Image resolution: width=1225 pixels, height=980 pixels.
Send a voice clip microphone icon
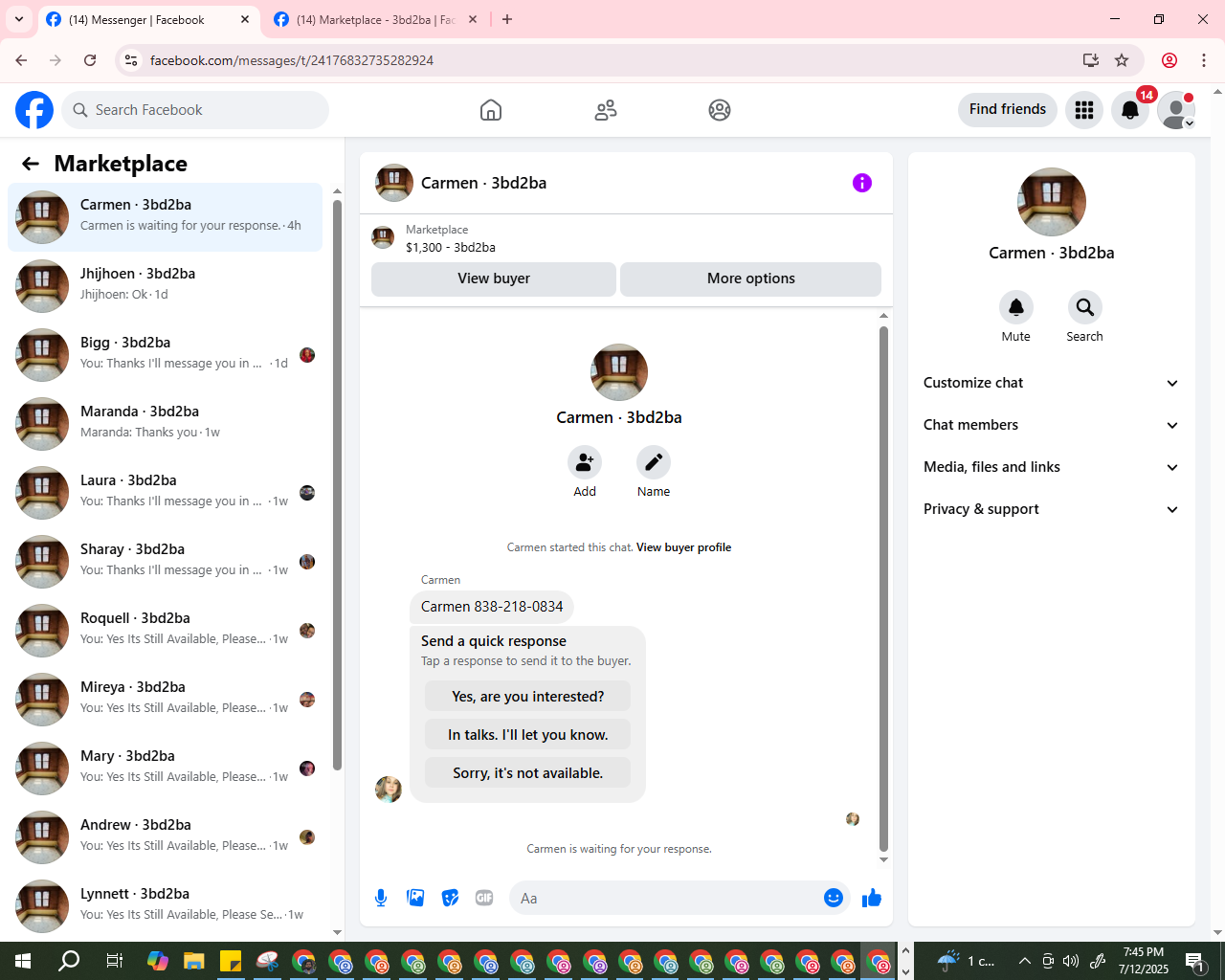[x=381, y=898]
